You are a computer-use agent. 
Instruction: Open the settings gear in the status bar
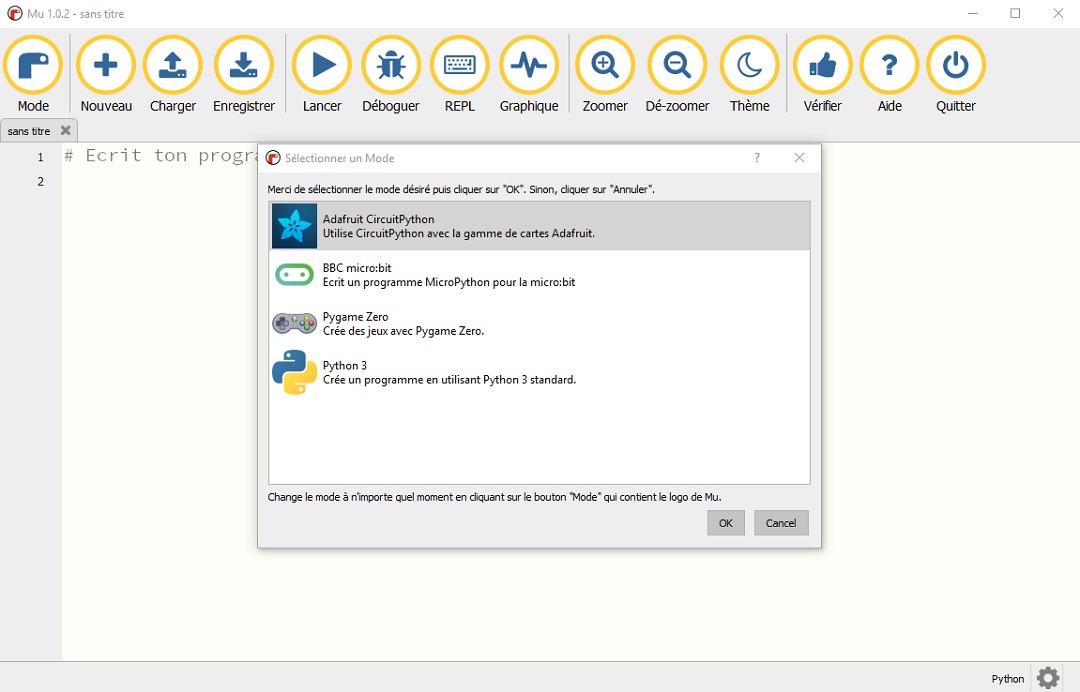[1048, 678]
